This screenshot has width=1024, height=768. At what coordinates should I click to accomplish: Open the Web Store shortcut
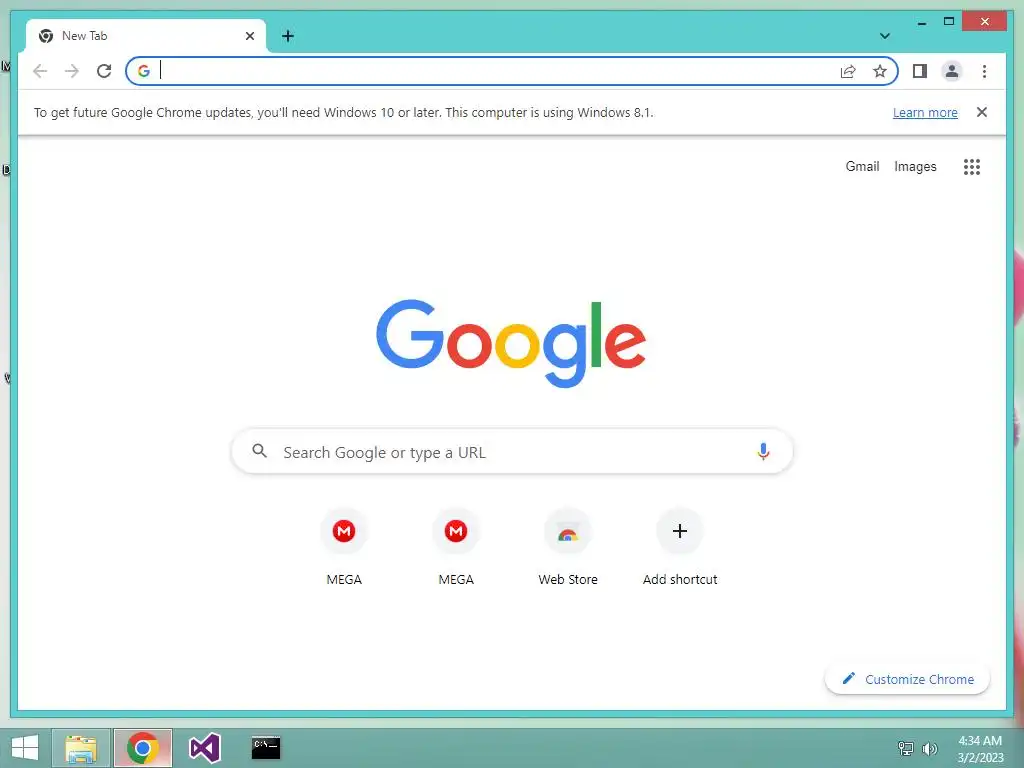pos(568,549)
